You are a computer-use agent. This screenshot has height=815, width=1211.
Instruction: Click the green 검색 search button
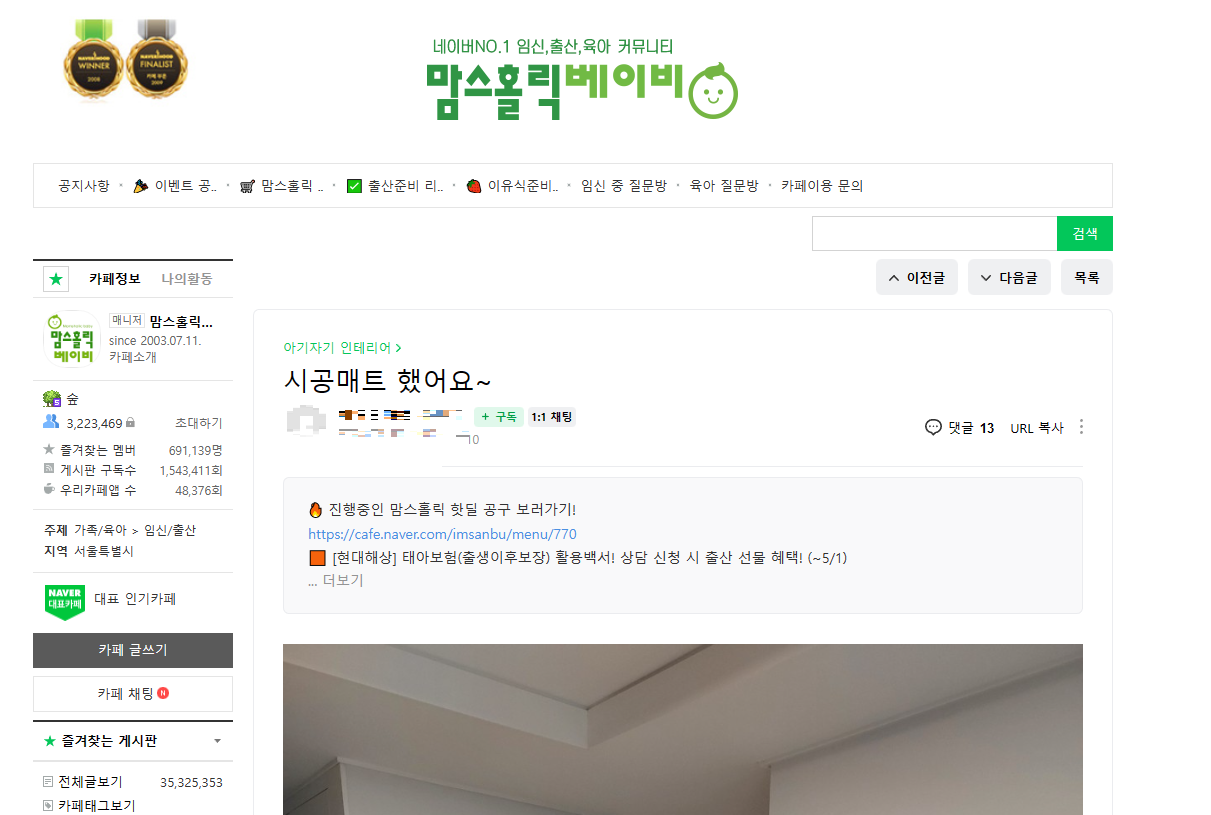1085,234
